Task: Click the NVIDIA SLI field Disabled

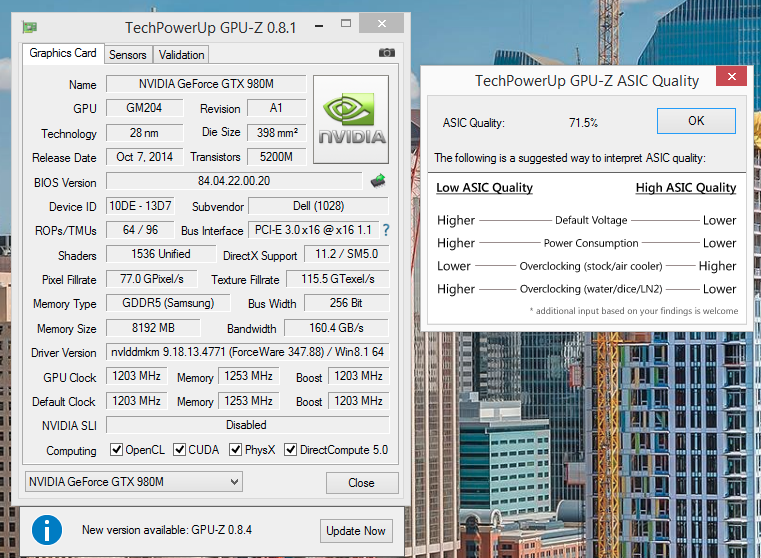Action: pos(248,425)
